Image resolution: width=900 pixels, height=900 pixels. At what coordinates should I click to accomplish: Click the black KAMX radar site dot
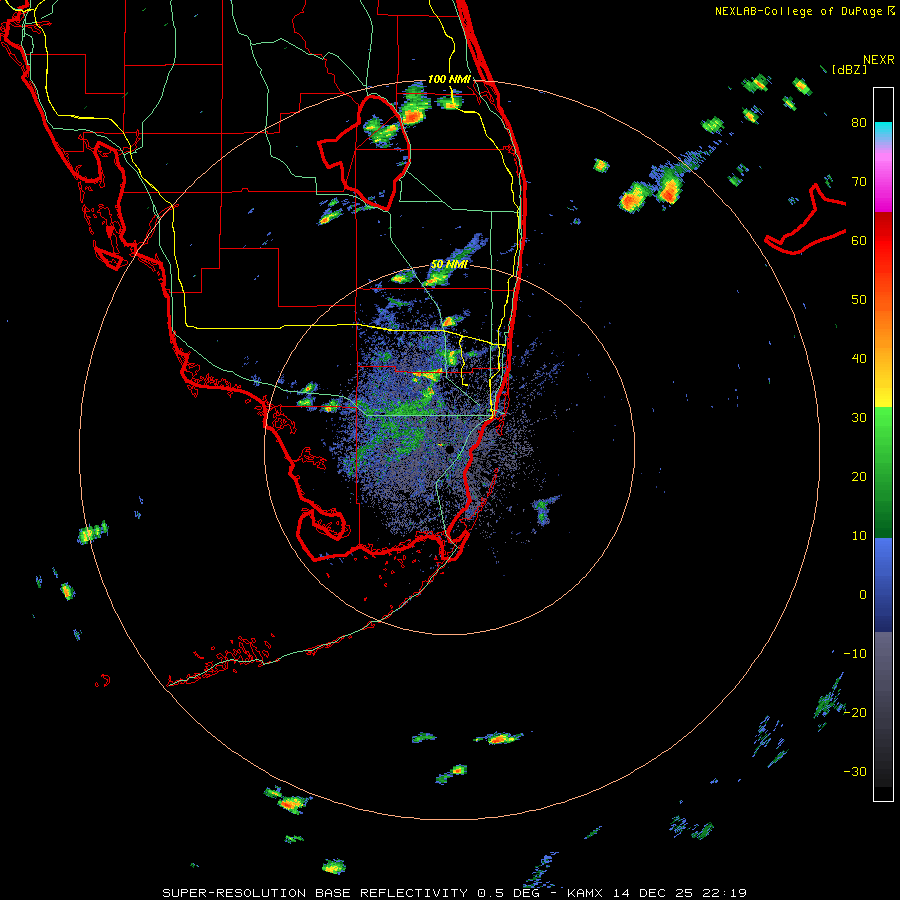point(450,449)
